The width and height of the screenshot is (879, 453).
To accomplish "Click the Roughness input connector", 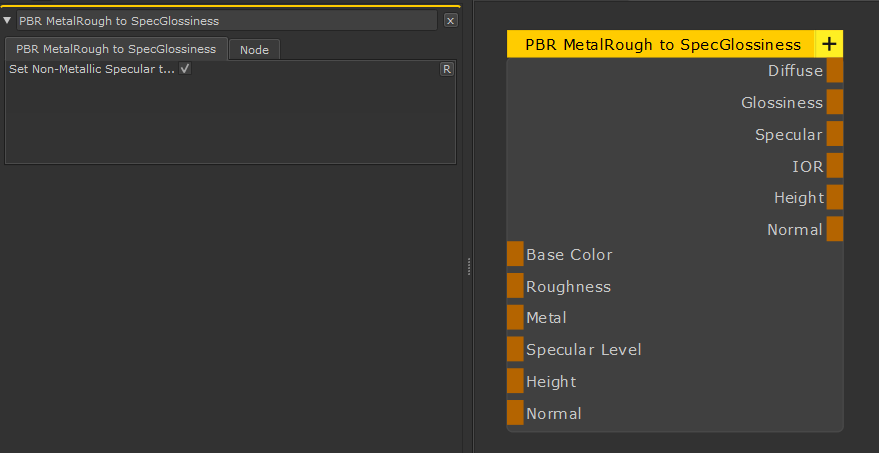I will [515, 286].
